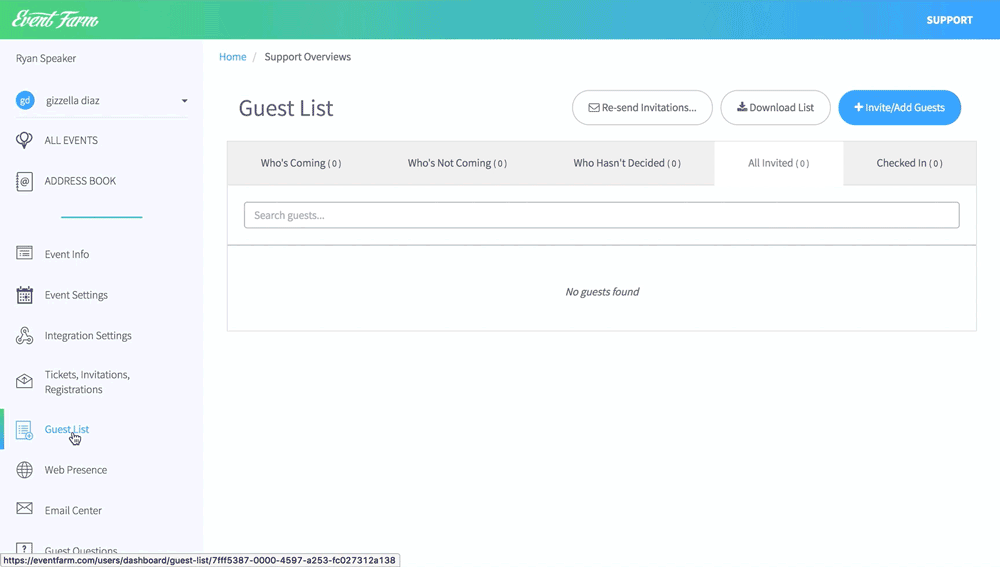Switch to Who's Coming tab
Image resolution: width=1000 pixels, height=567 pixels.
(x=300, y=163)
